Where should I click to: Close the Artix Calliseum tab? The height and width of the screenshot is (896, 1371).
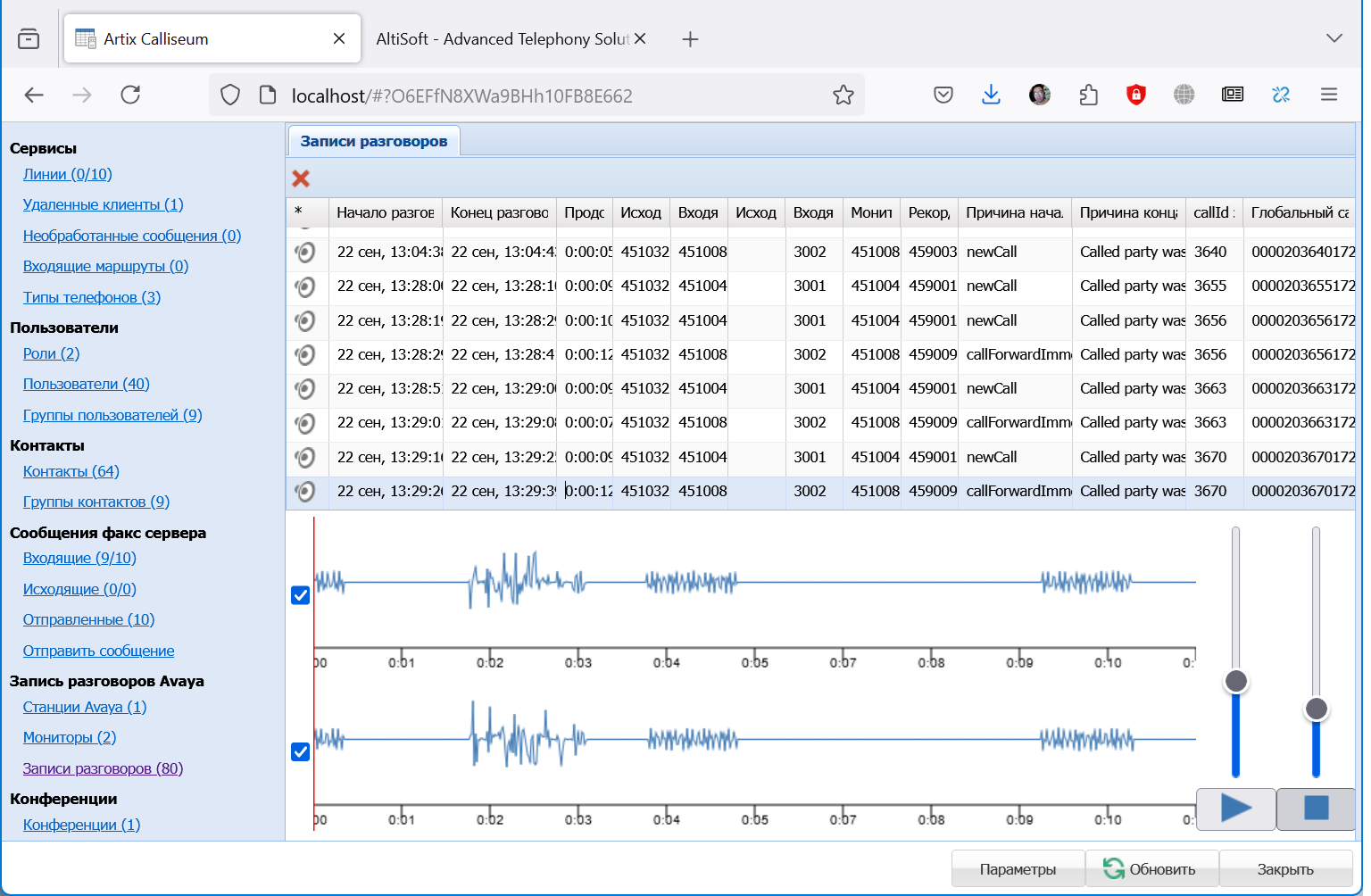339,38
